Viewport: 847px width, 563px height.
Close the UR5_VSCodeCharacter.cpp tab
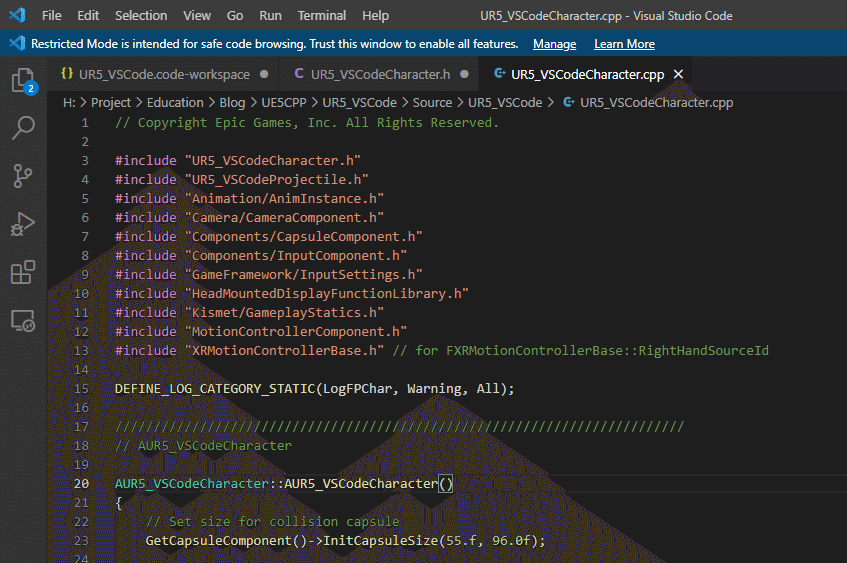point(678,74)
